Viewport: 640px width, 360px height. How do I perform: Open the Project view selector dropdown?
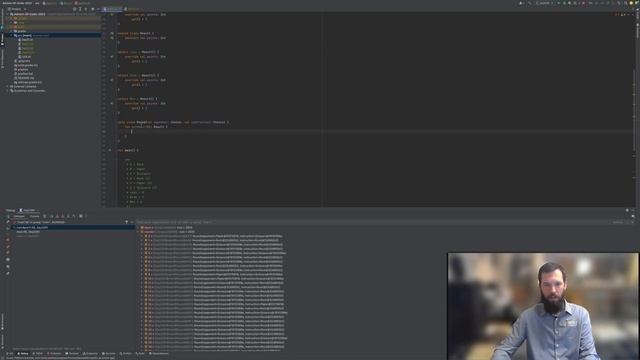(x=17, y=9)
